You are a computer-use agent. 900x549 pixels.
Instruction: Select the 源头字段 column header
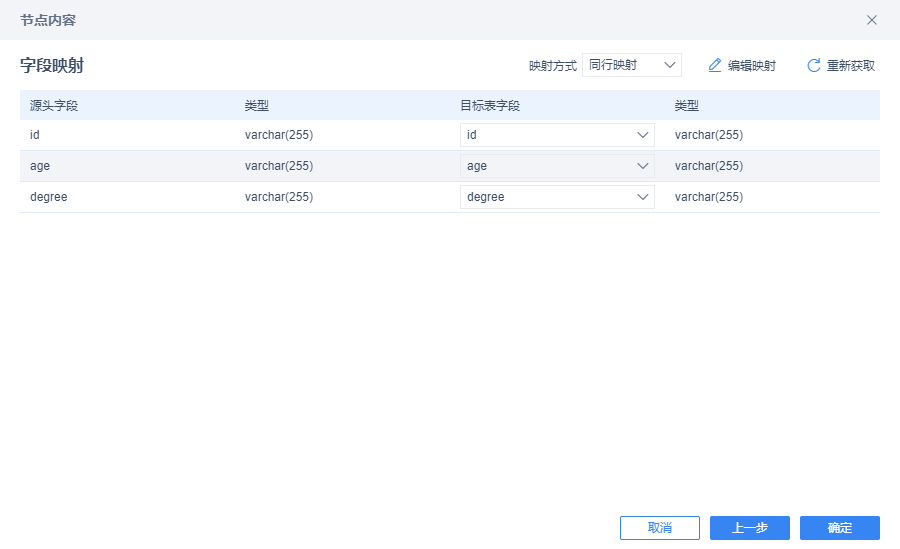tap(54, 106)
